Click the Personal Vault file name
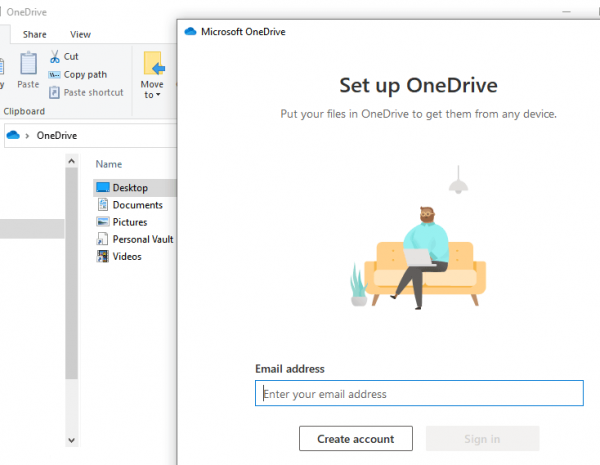 coord(143,239)
